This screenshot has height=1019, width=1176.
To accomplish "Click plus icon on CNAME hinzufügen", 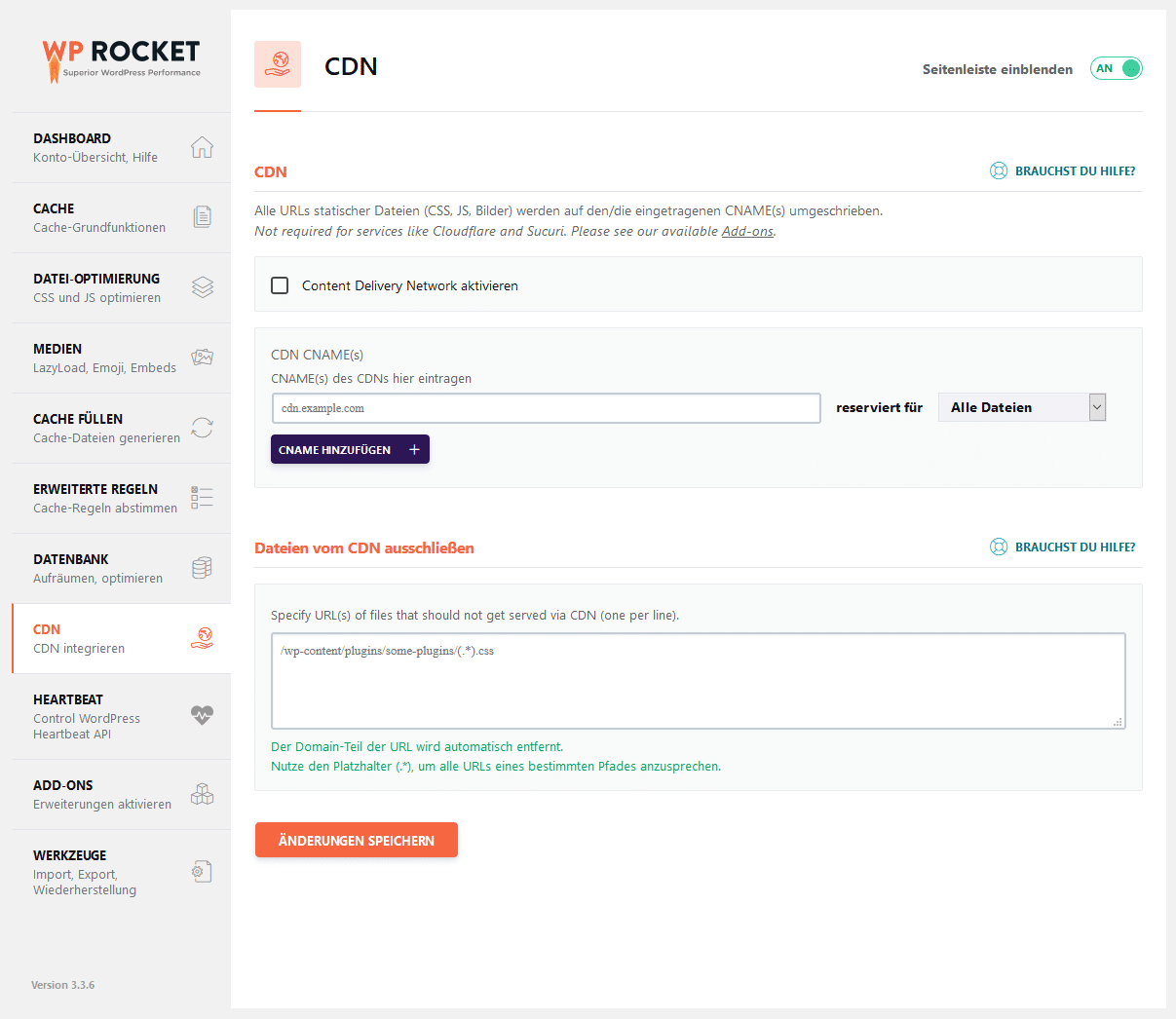I will pos(414,449).
